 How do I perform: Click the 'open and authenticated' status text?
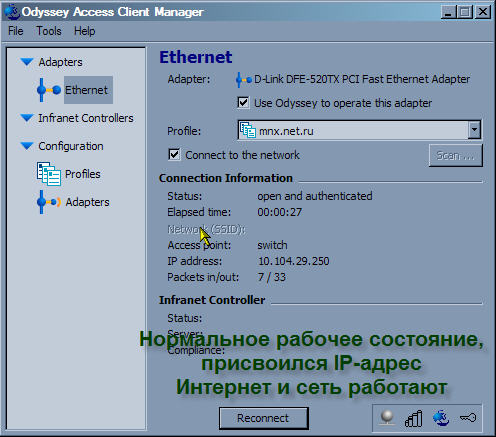click(x=315, y=196)
